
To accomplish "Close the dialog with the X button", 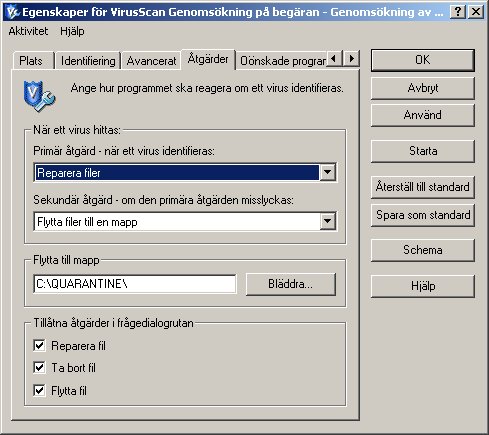I will pos(476,12).
